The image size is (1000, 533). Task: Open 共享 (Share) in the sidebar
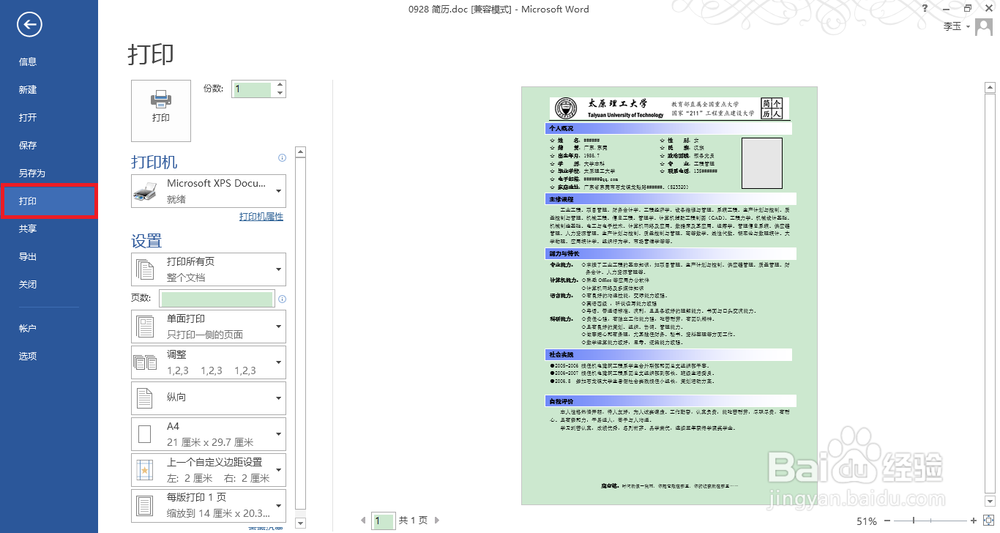tap(27, 229)
